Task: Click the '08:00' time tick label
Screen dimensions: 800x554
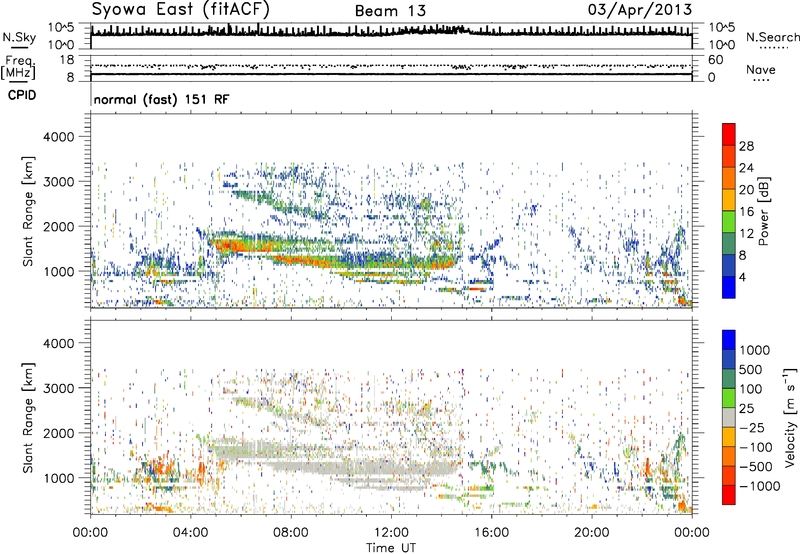Action: point(291,533)
